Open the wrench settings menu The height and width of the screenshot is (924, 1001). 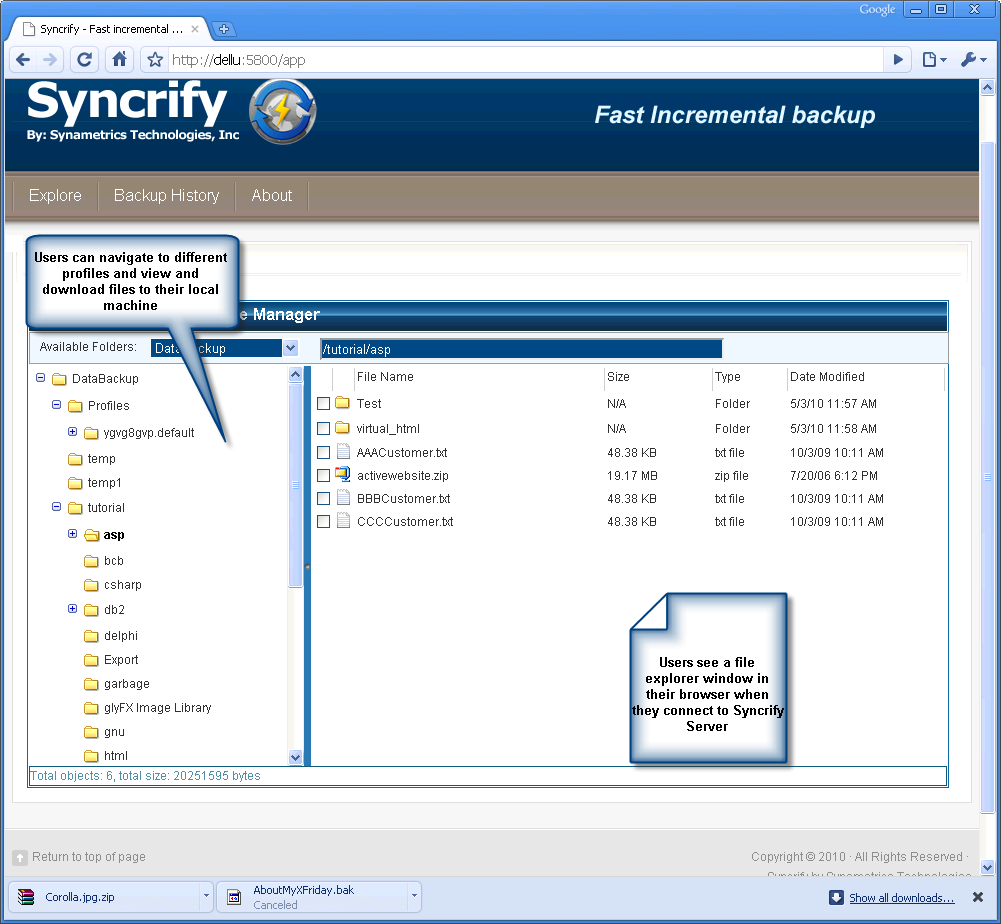click(x=973, y=60)
